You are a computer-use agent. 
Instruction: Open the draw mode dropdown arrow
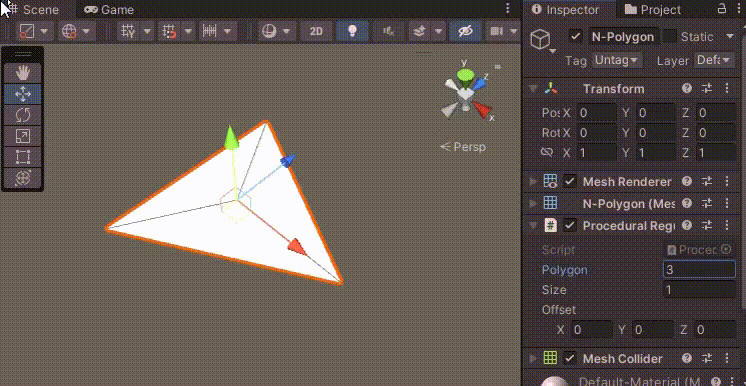pos(287,31)
